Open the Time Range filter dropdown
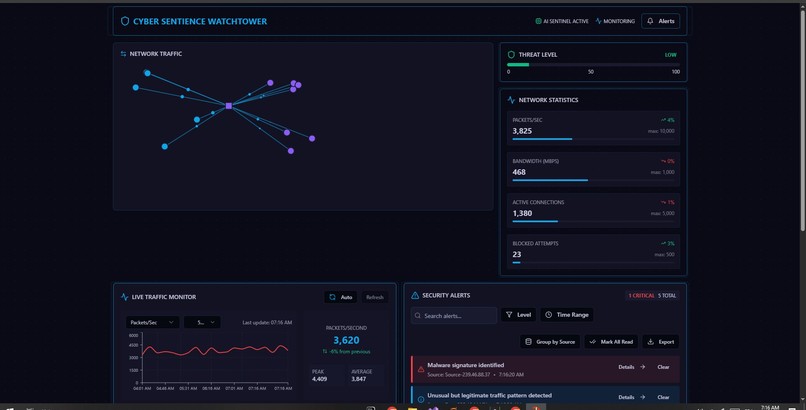The height and width of the screenshot is (410, 806). tap(566, 315)
